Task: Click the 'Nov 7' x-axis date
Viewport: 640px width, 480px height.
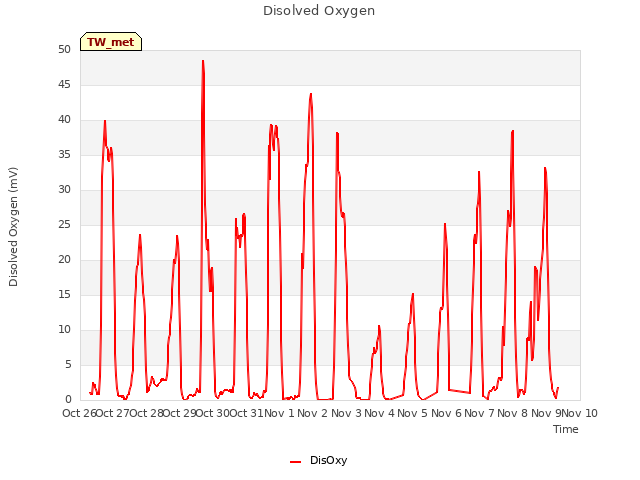Action: point(480,413)
